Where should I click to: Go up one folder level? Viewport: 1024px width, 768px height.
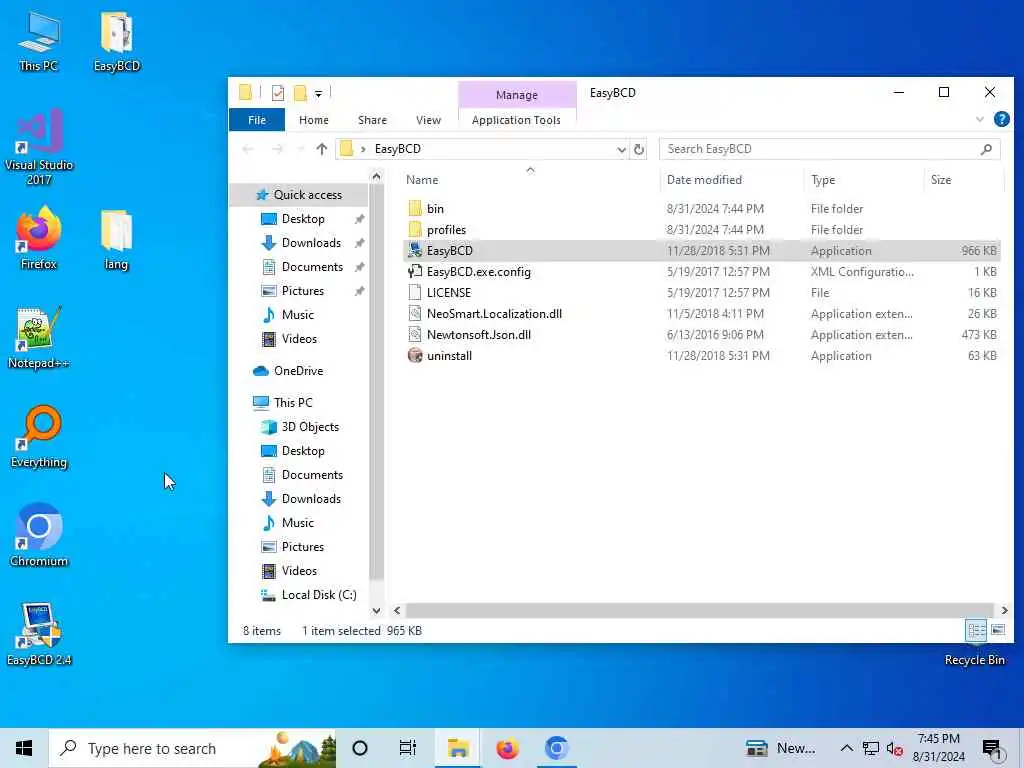[321, 149]
